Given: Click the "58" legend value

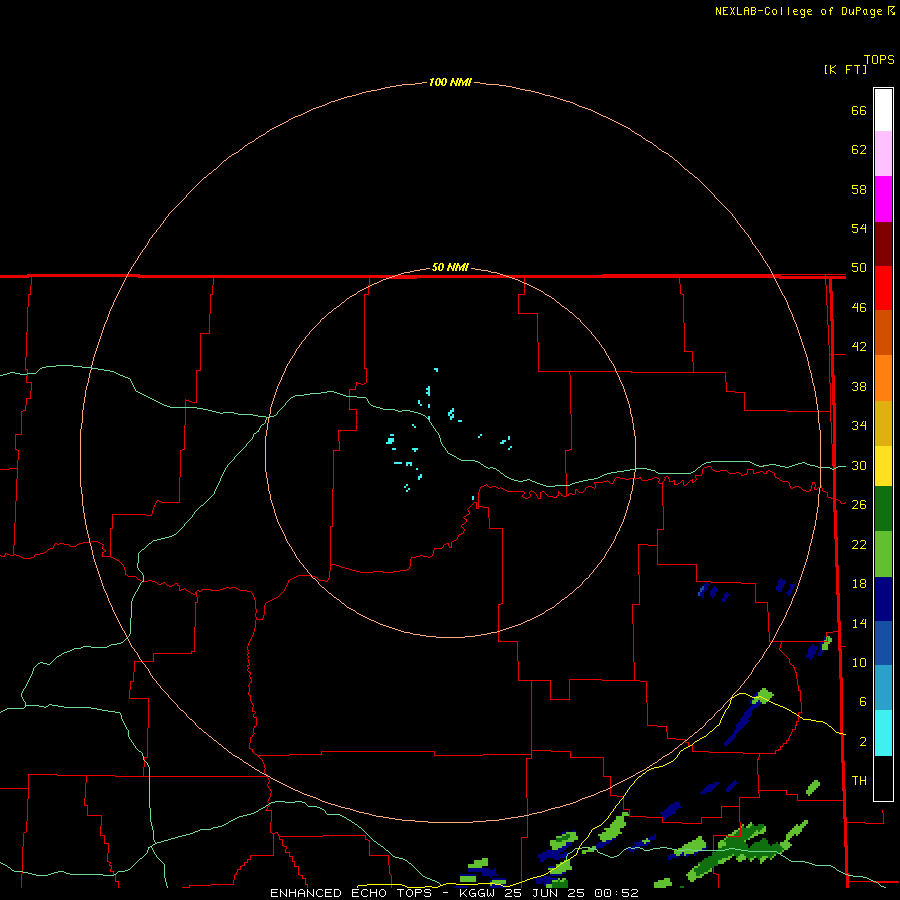Looking at the screenshot, I should pyautogui.click(x=859, y=189).
